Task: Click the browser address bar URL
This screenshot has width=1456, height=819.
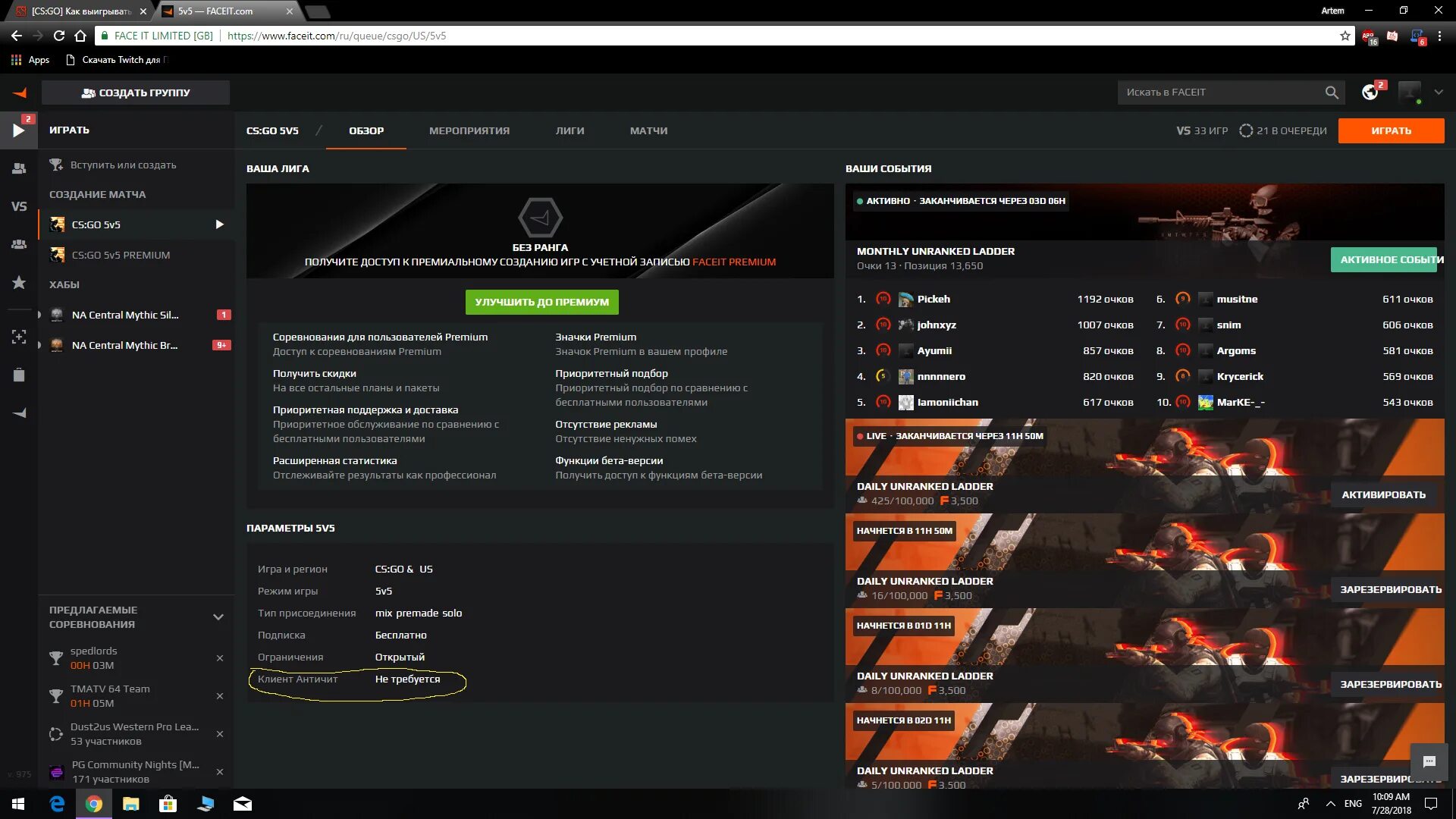Action: (337, 36)
